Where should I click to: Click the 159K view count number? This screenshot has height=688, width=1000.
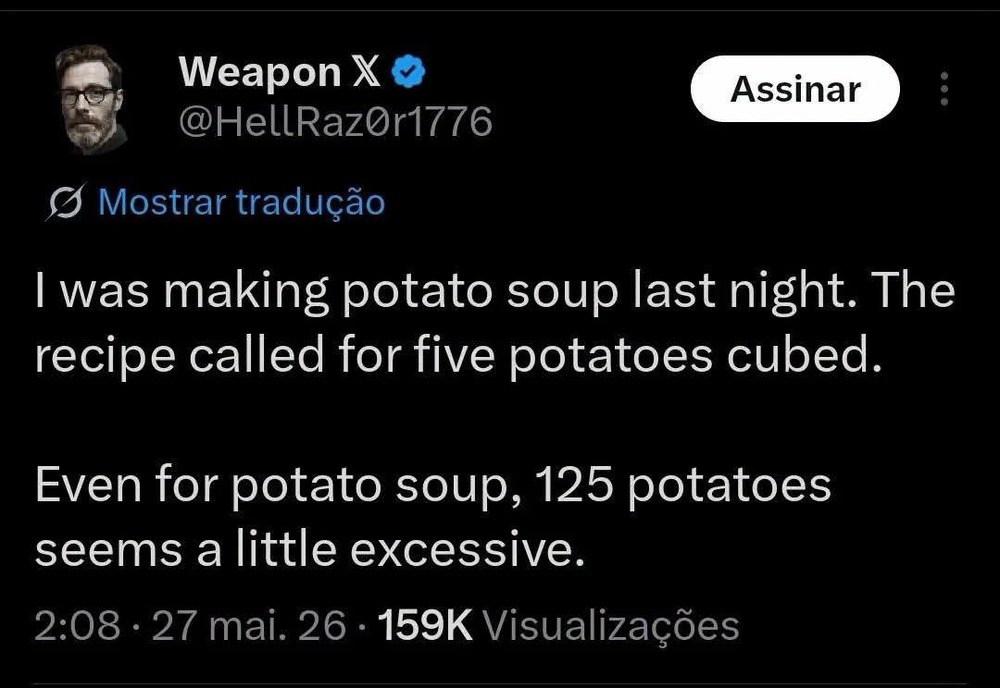(425, 625)
